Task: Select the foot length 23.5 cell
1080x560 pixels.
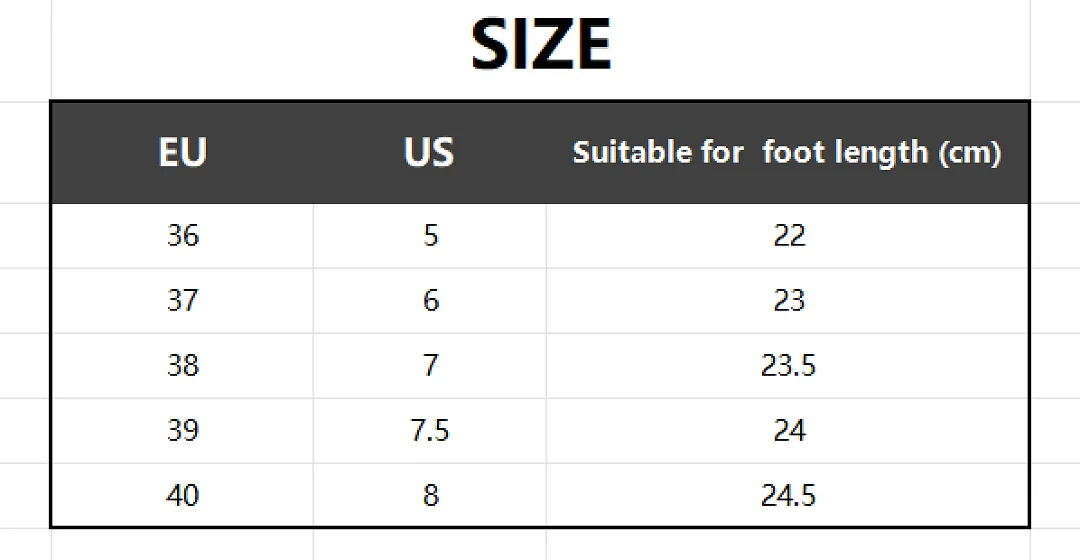Action: click(787, 366)
